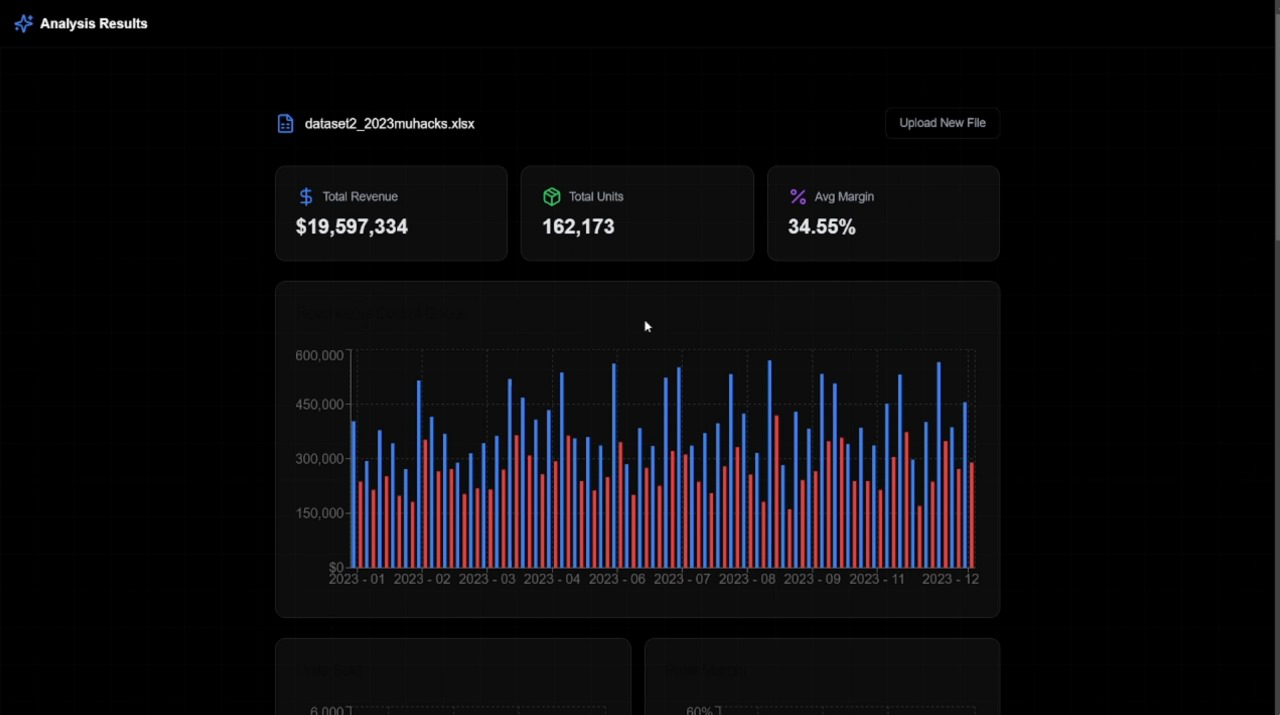Viewport: 1280px width, 715px height.
Task: Click the 450,000 y-axis label
Action: (320, 404)
